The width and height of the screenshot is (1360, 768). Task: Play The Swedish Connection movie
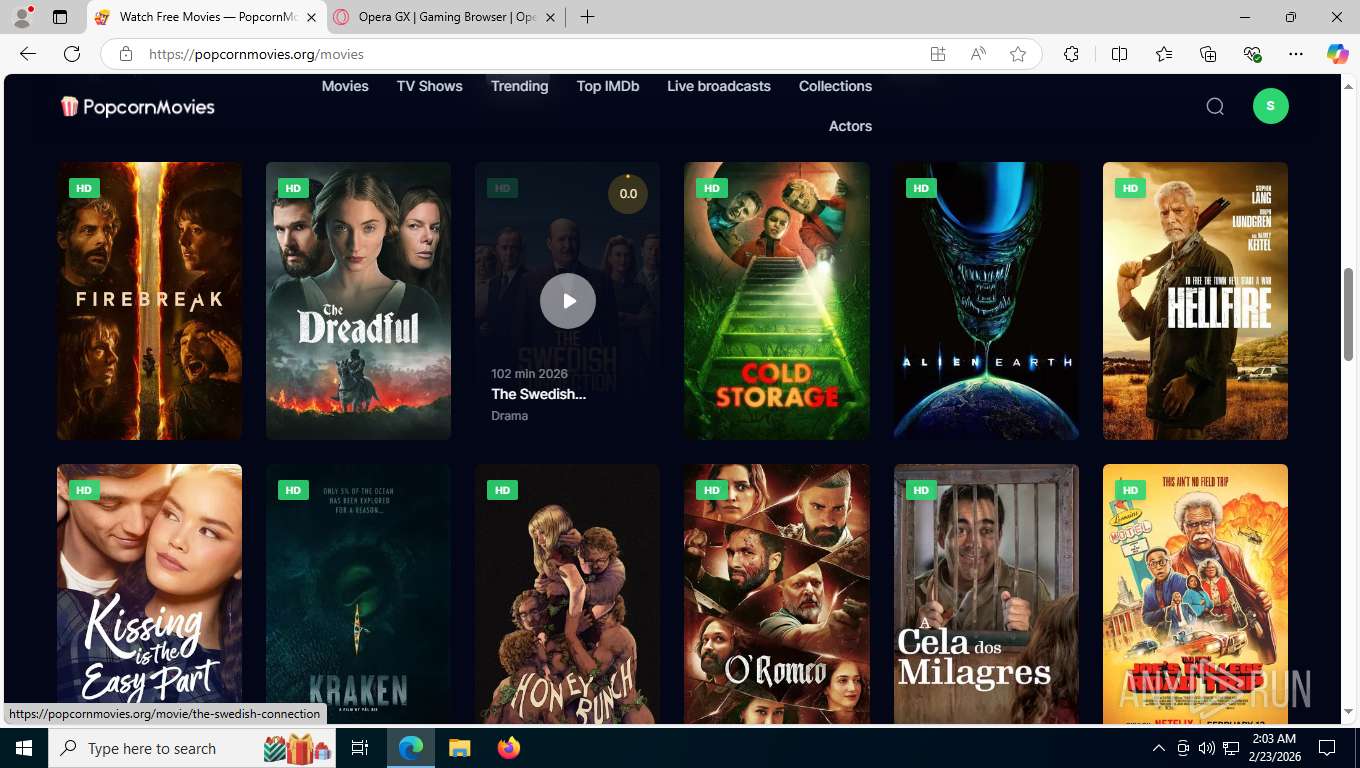pos(568,301)
